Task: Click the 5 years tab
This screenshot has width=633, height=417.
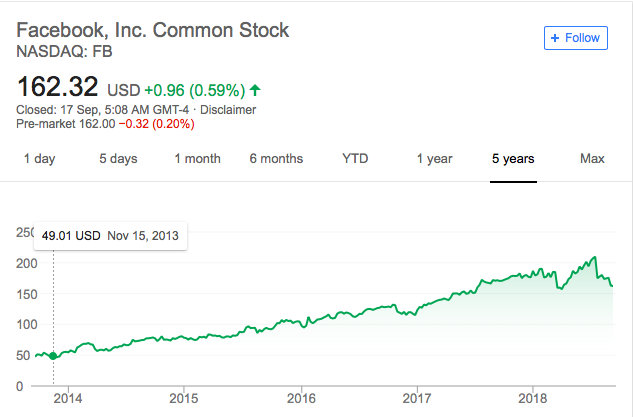Action: [x=513, y=158]
